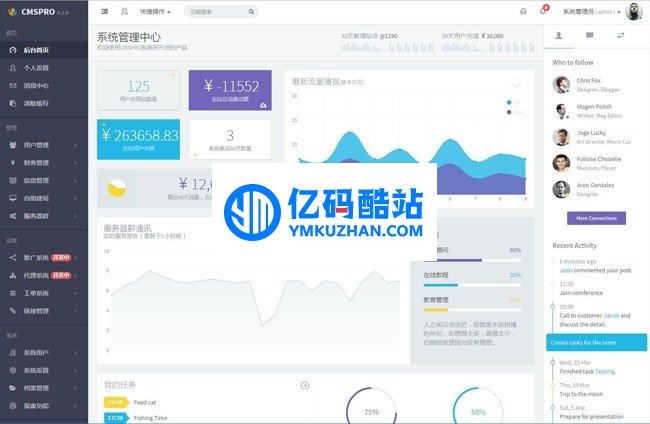Click the sitemap icon for 代理系统
This screenshot has width=650, height=424.
pyautogui.click(x=13, y=276)
